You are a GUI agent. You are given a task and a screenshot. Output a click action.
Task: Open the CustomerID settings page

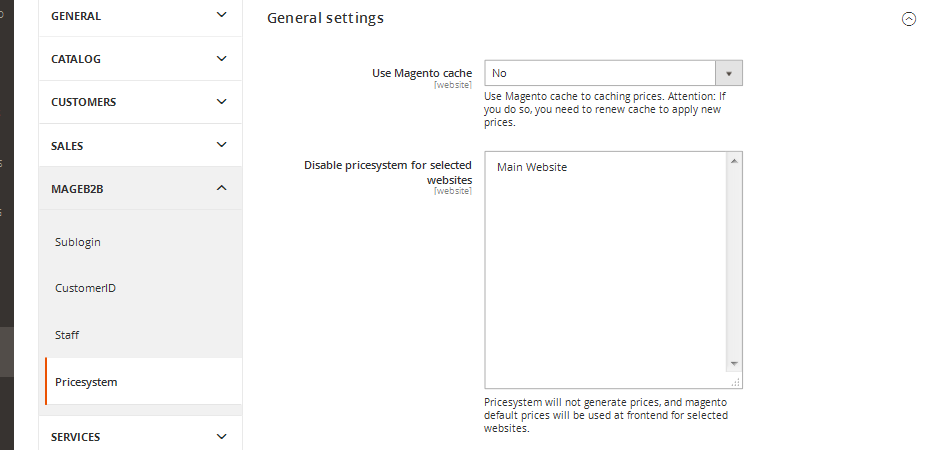point(85,288)
